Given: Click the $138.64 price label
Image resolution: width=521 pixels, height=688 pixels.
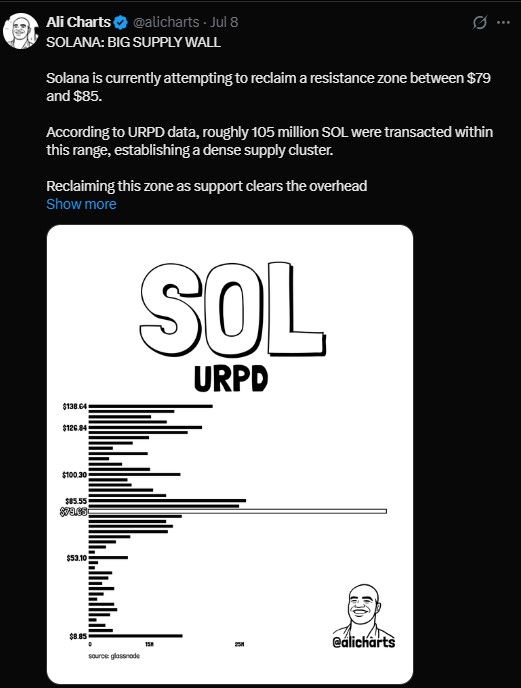Looking at the screenshot, I should click(75, 407).
